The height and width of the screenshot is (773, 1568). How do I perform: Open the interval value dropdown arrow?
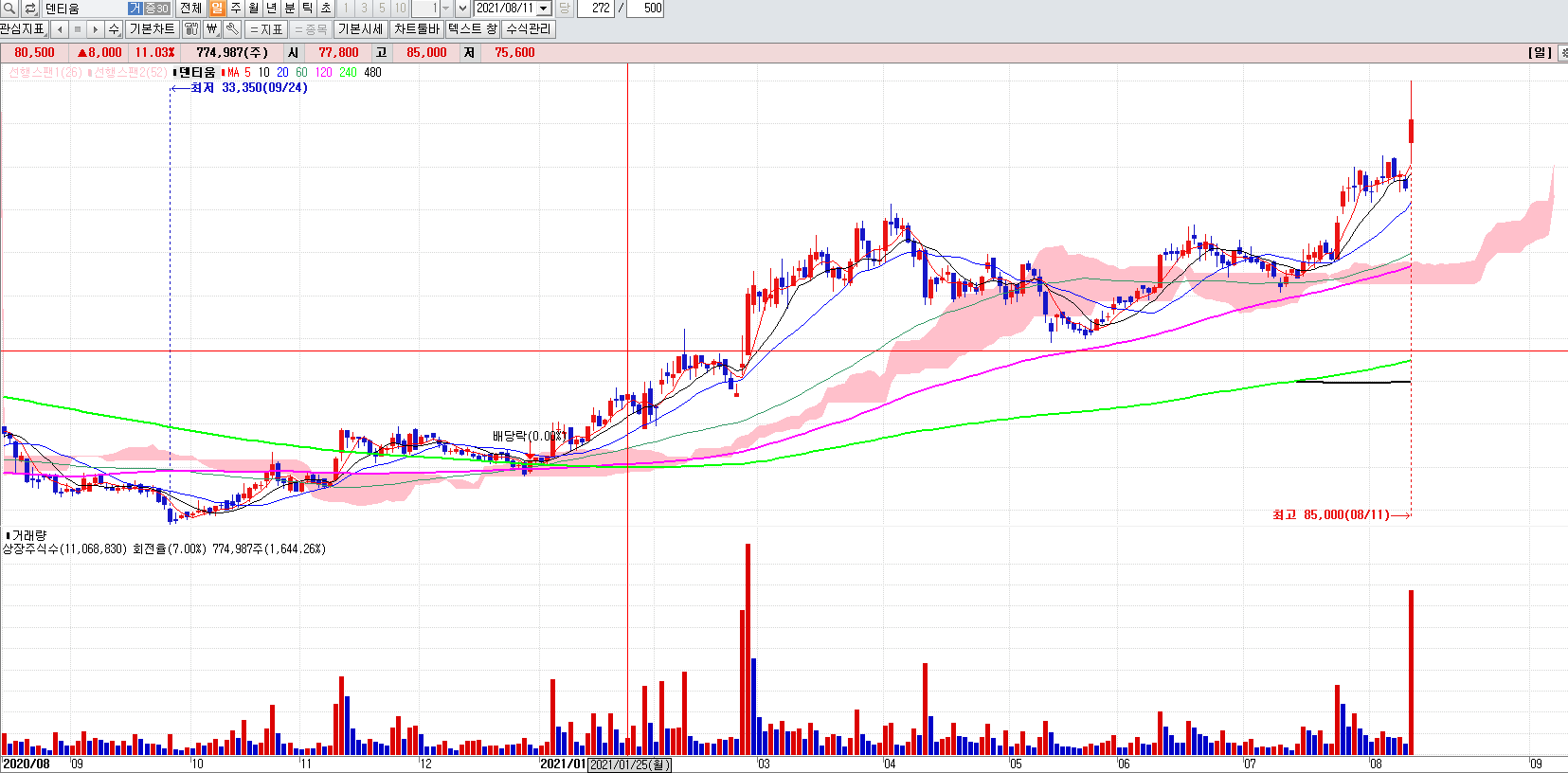click(446, 9)
